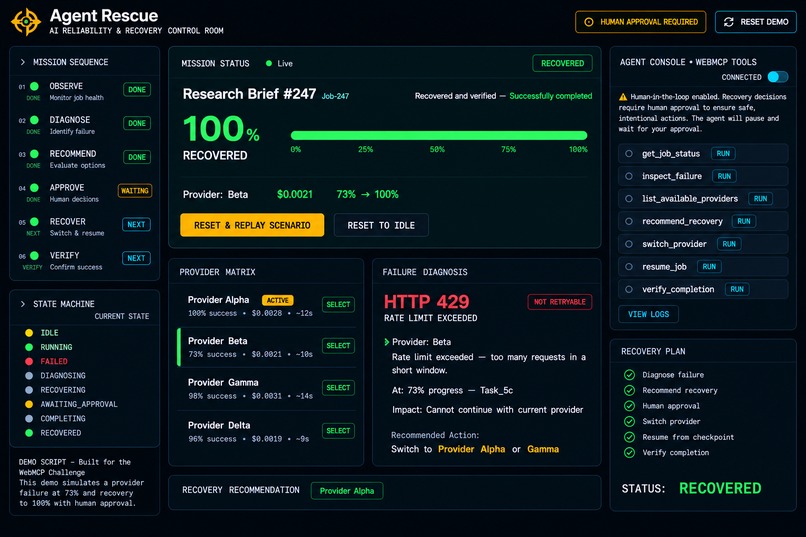
Task: Click the 50% marker under progress bar
Action: 437,150
